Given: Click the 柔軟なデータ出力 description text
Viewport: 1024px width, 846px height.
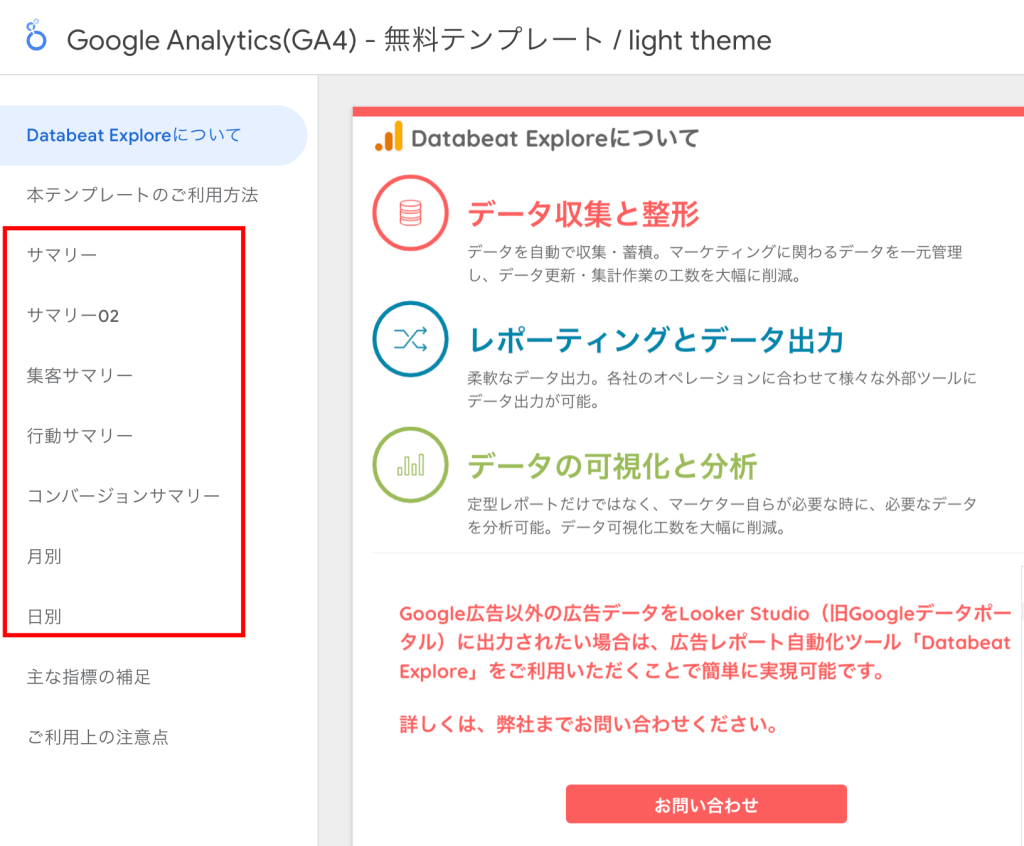Looking at the screenshot, I should coord(722,389).
